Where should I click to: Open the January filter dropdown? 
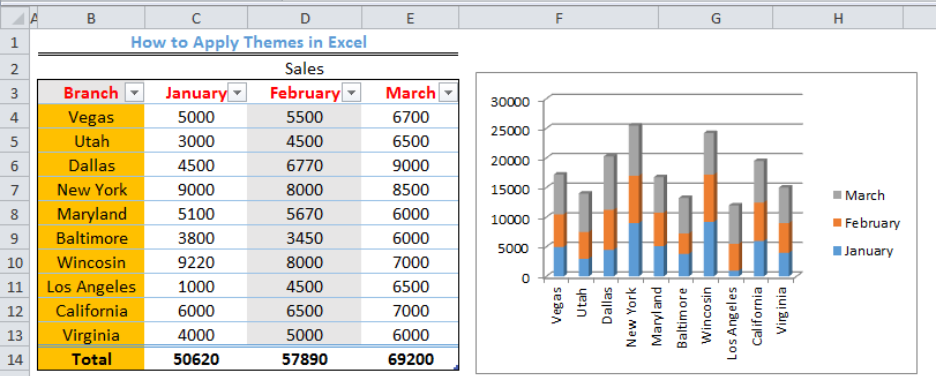237,93
